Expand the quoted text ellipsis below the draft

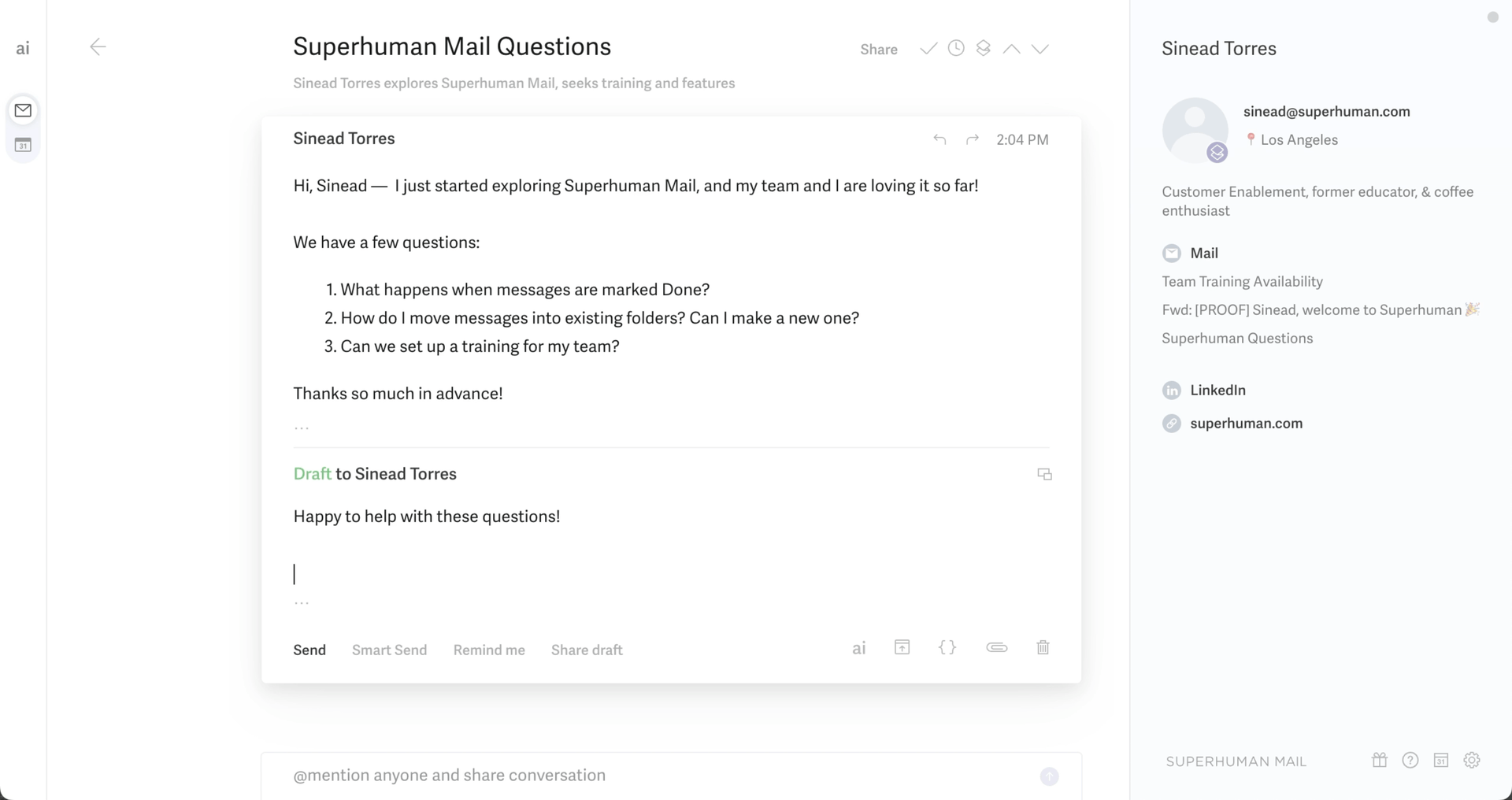coord(302,603)
